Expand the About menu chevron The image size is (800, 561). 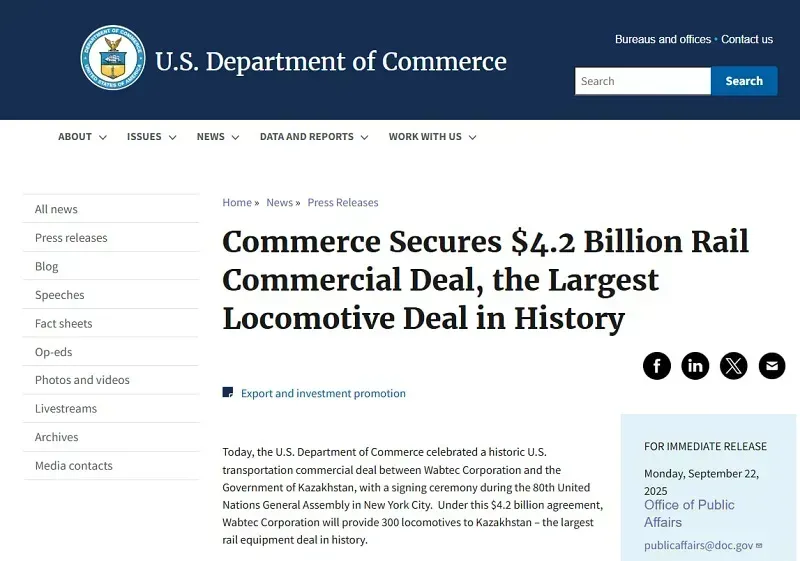coord(103,137)
